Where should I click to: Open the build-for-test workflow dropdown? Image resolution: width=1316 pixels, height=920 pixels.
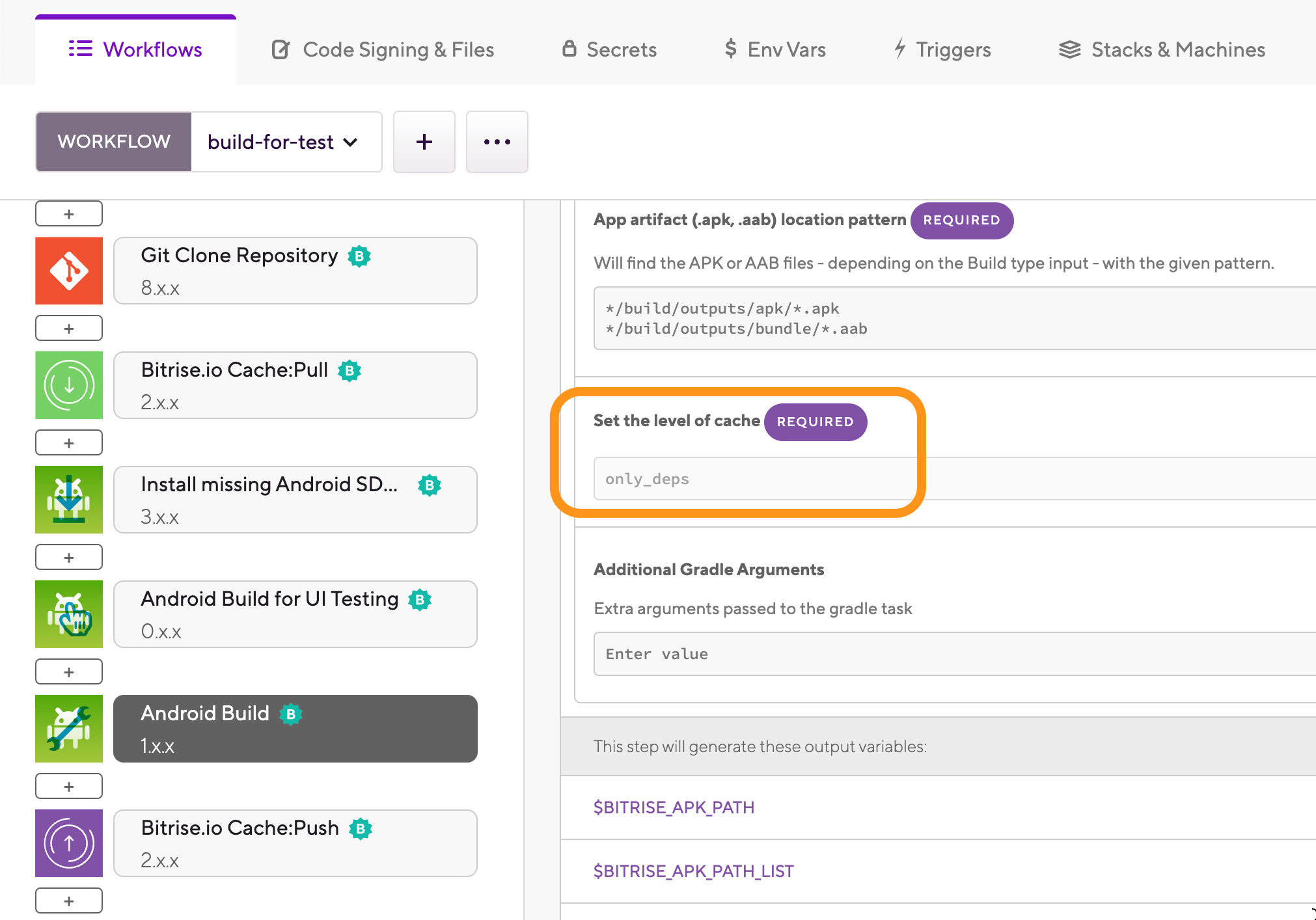click(286, 142)
